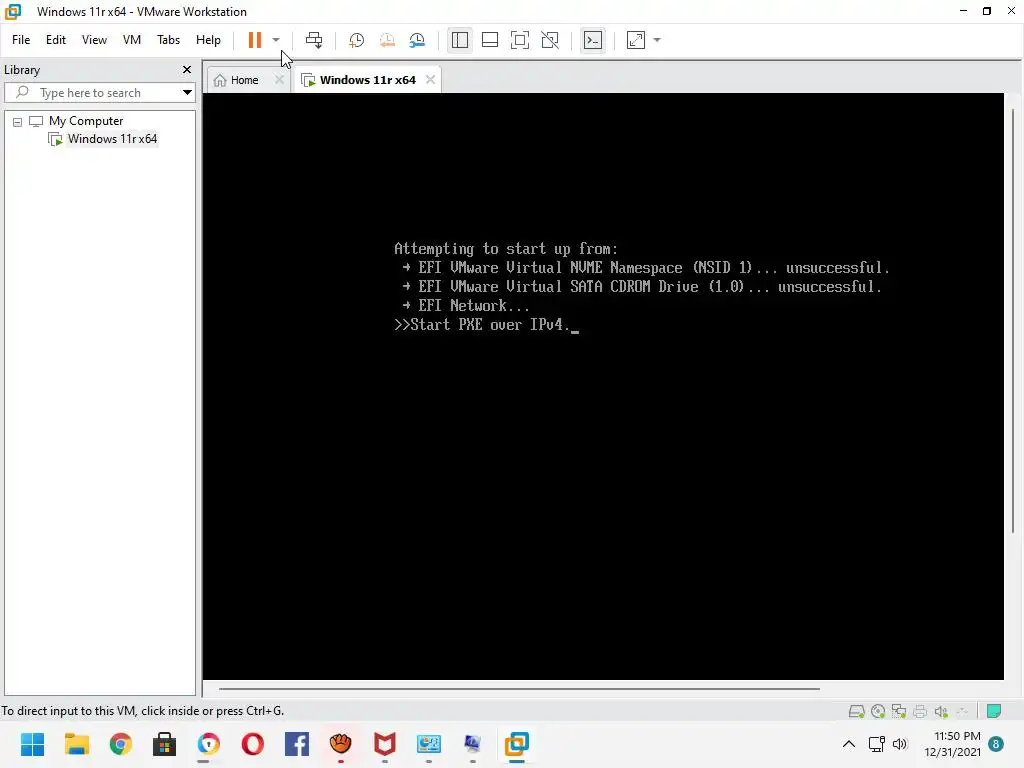
Task: Open the Tabs menu
Action: [168, 40]
